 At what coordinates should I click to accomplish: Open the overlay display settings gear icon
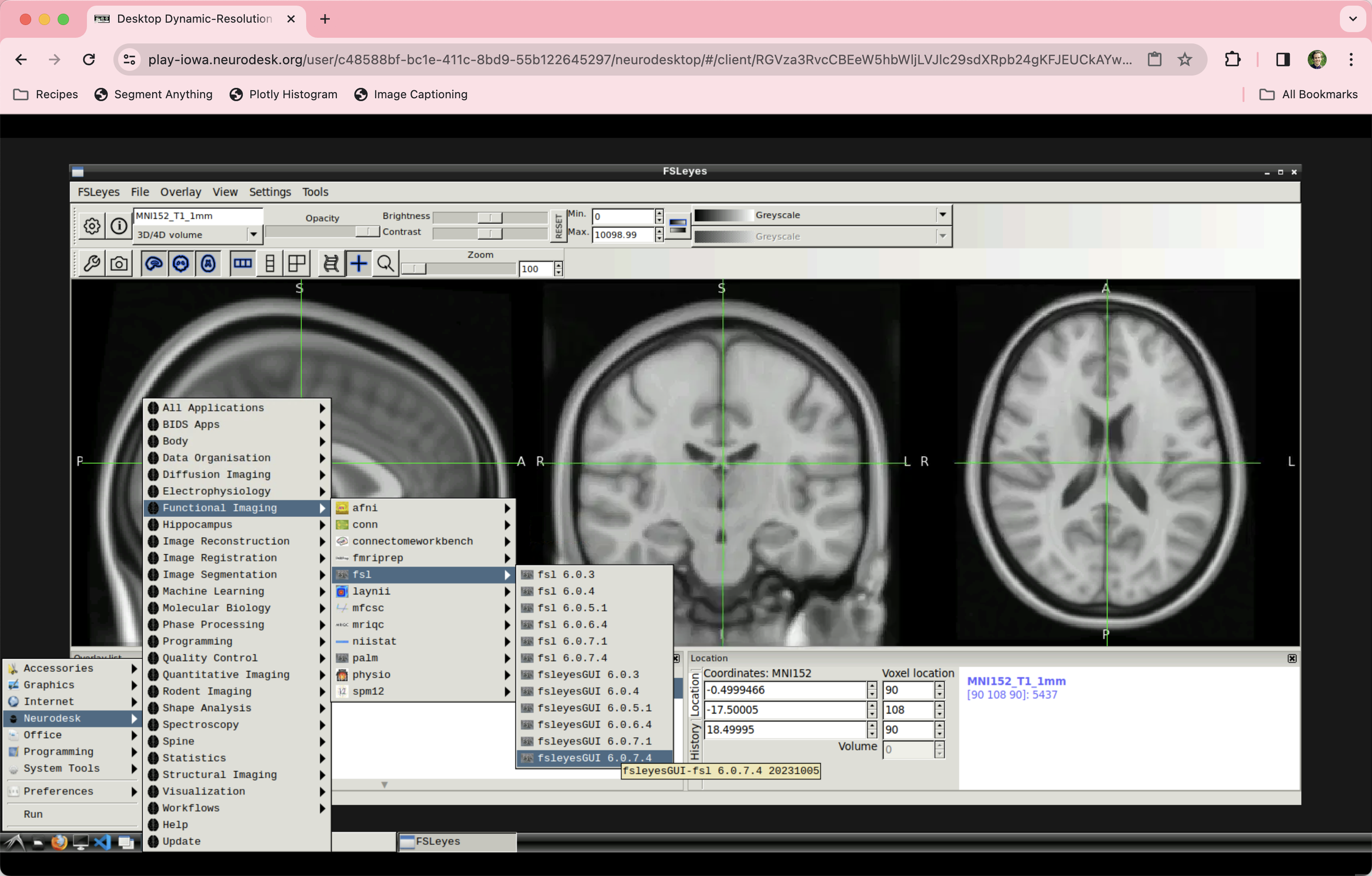[92, 226]
